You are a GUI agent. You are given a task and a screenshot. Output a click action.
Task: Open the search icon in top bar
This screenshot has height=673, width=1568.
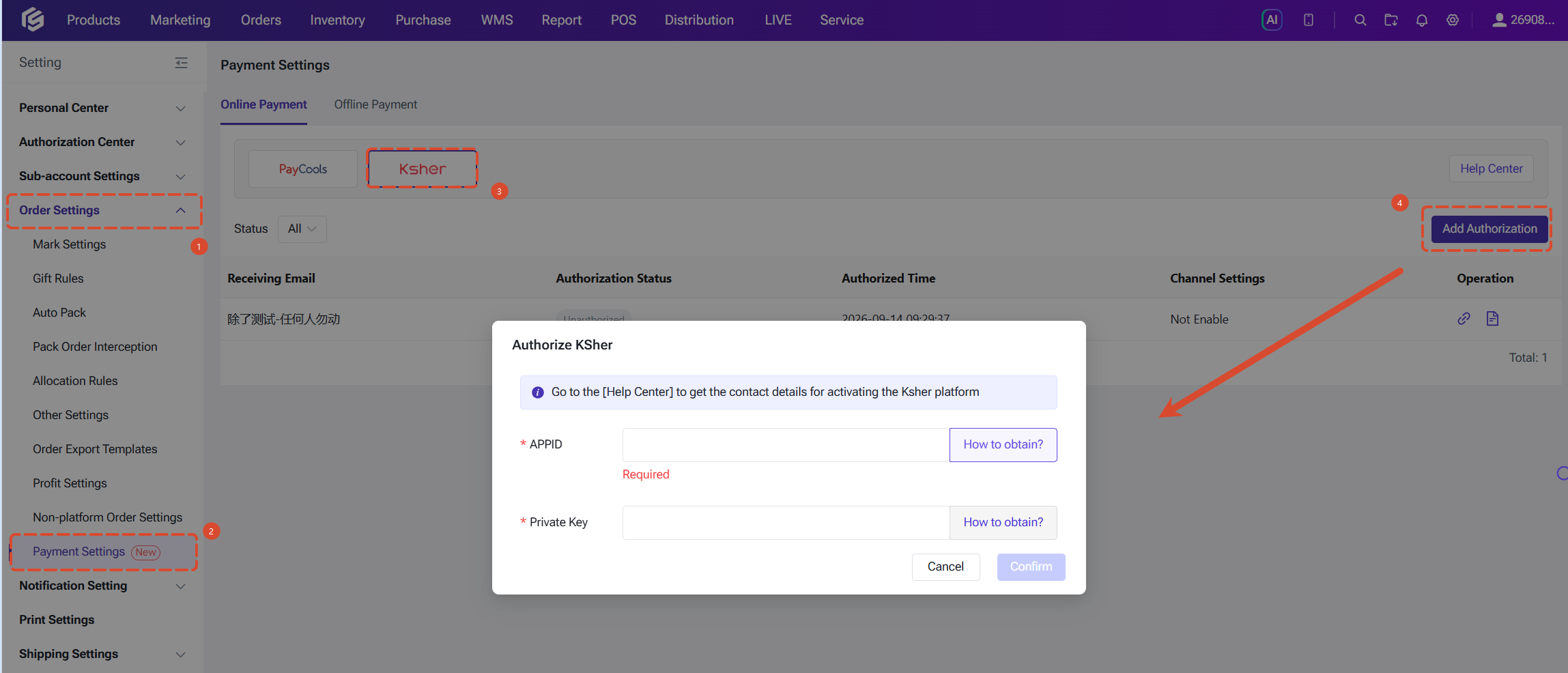[1360, 20]
